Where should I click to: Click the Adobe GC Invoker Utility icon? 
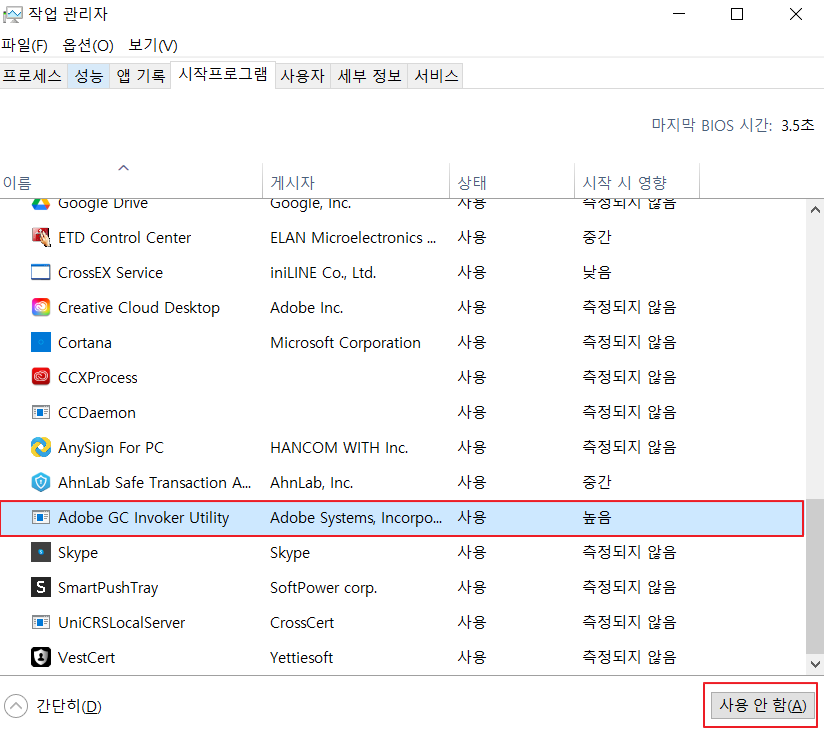pyautogui.click(x=41, y=518)
